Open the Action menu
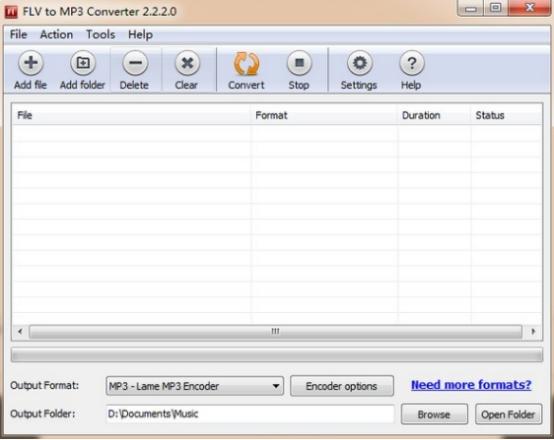Screen dimensions: 554x440 57,35
